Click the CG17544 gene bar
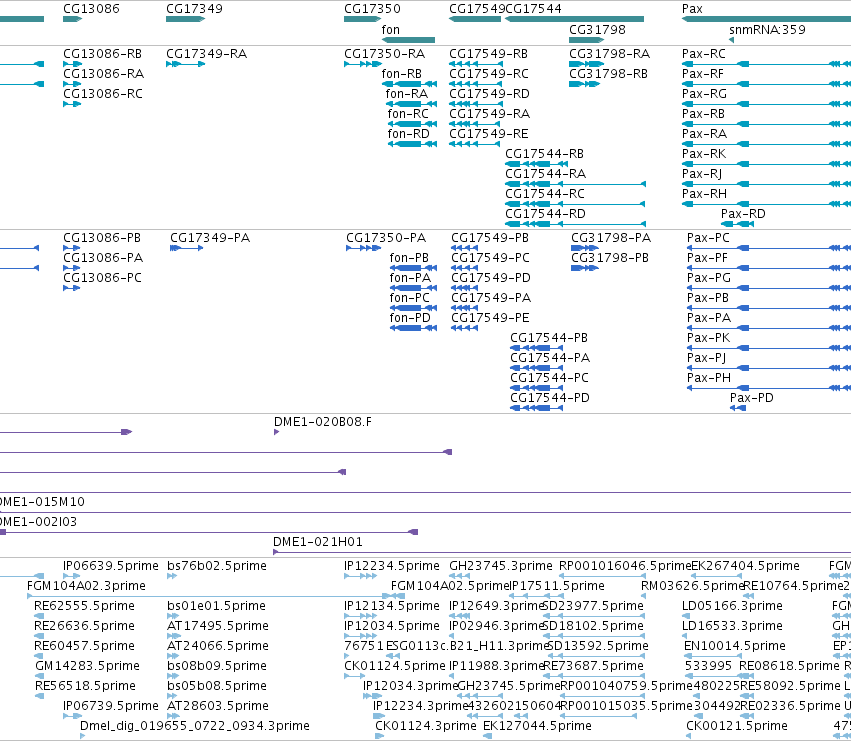The image size is (851, 741). (574, 19)
